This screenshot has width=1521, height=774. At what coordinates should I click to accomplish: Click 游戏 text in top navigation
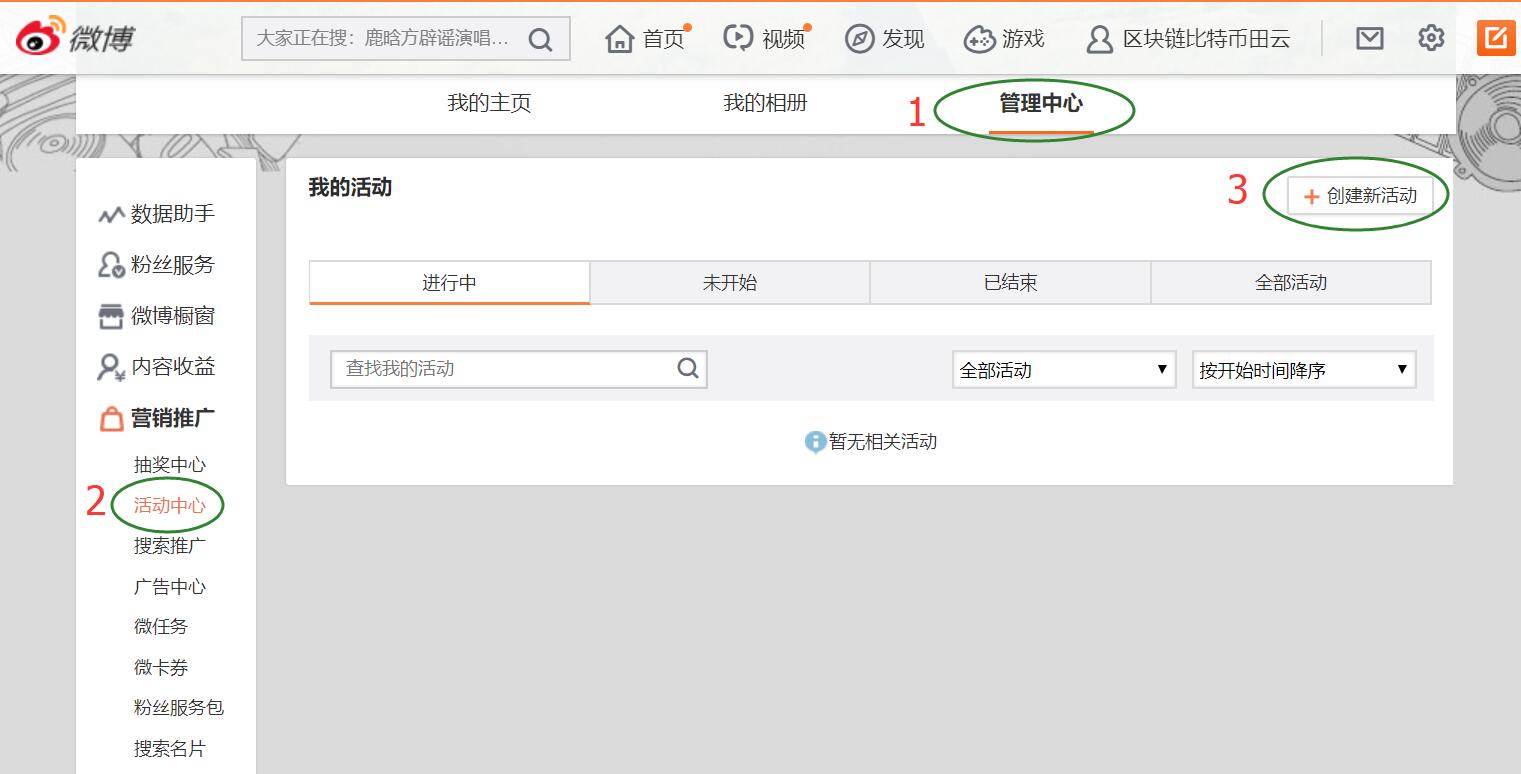click(1023, 39)
